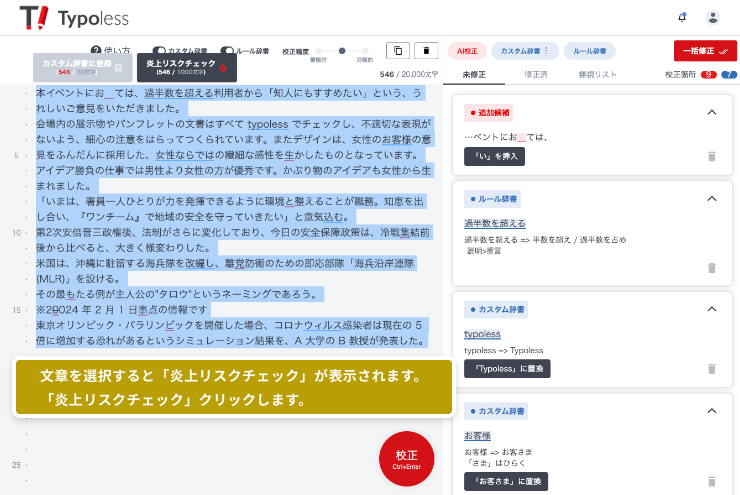Click editor line starting その最もたる例
This screenshot has height=495, width=740.
pyautogui.click(x=180, y=294)
